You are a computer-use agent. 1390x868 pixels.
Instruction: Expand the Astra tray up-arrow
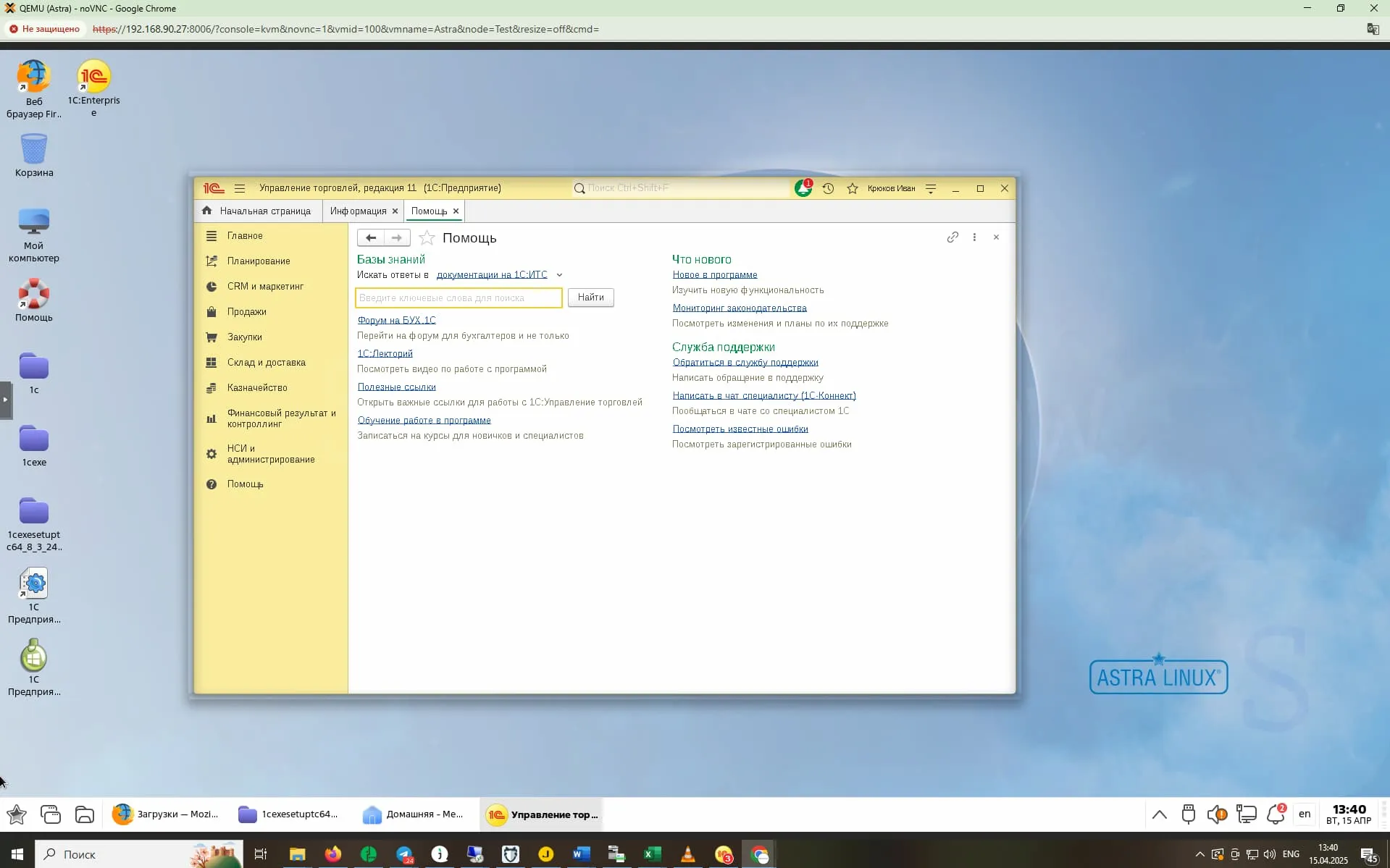1160,814
